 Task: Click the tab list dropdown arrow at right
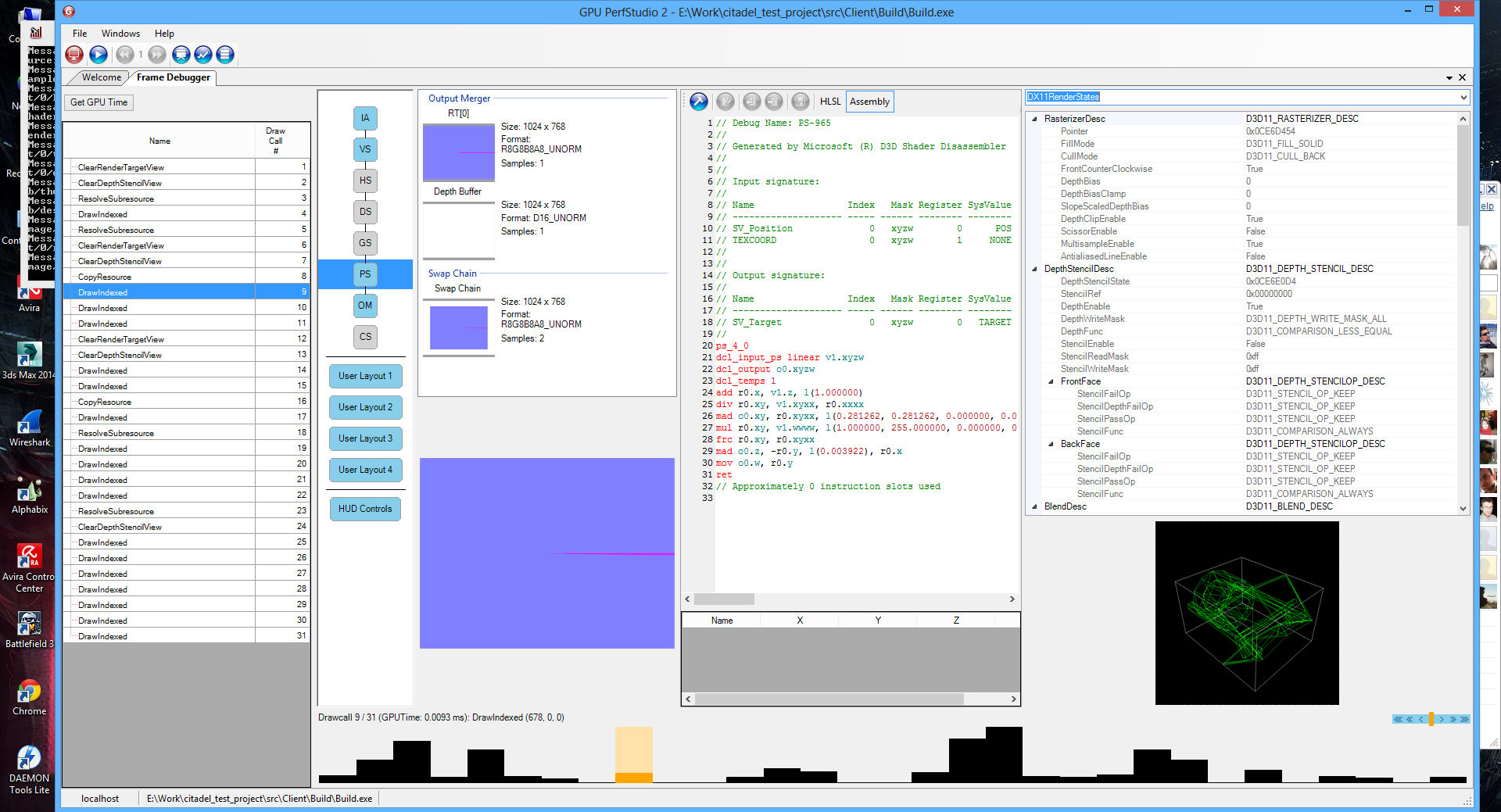tap(1449, 77)
